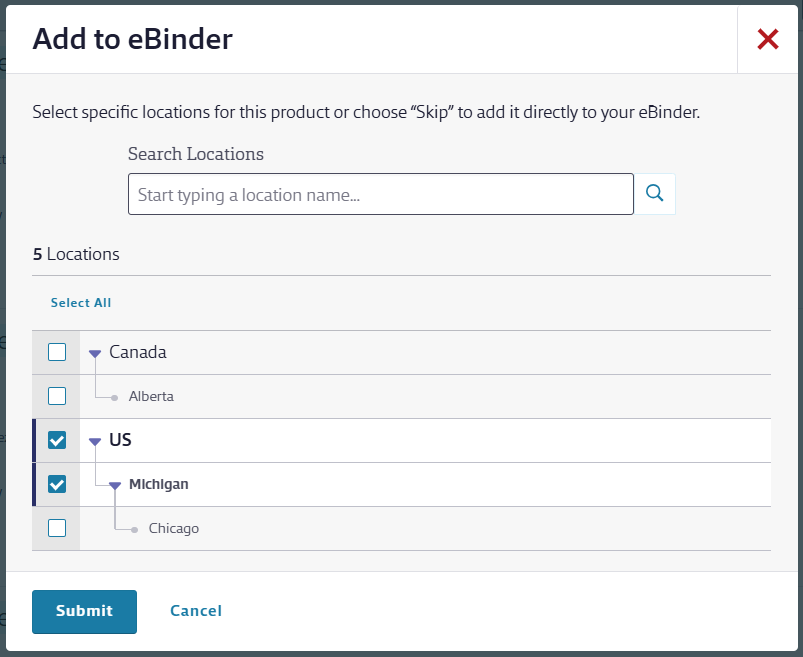
Task: Click the search magnifier icon
Action: [654, 194]
